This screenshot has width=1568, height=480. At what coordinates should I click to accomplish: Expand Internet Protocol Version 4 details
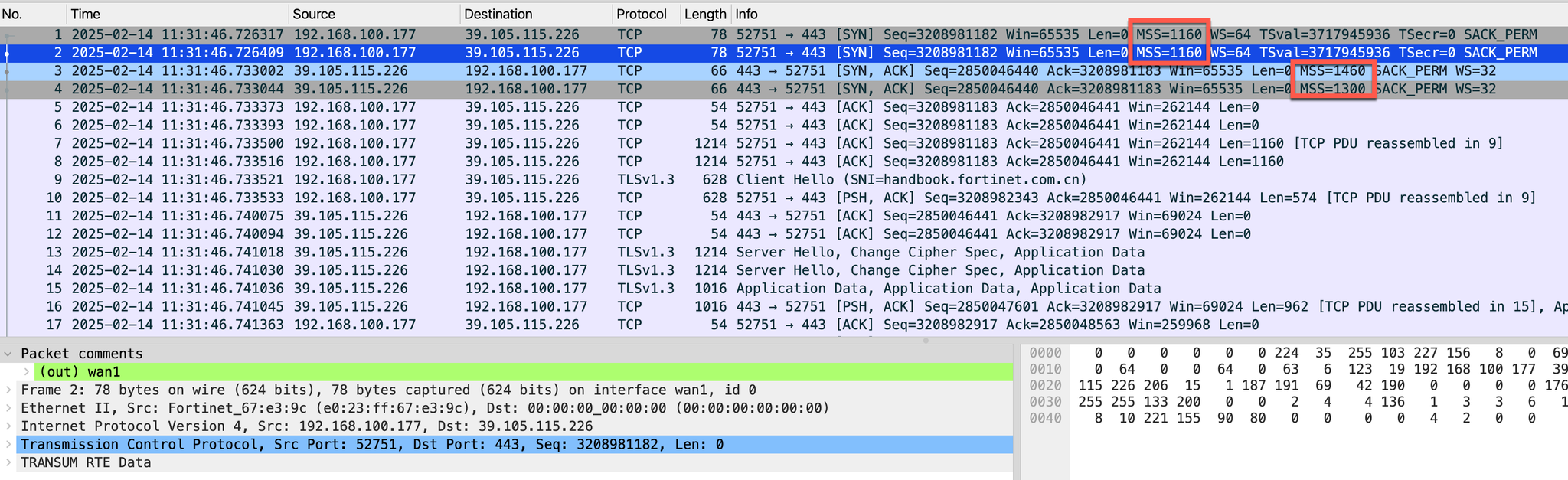point(8,426)
